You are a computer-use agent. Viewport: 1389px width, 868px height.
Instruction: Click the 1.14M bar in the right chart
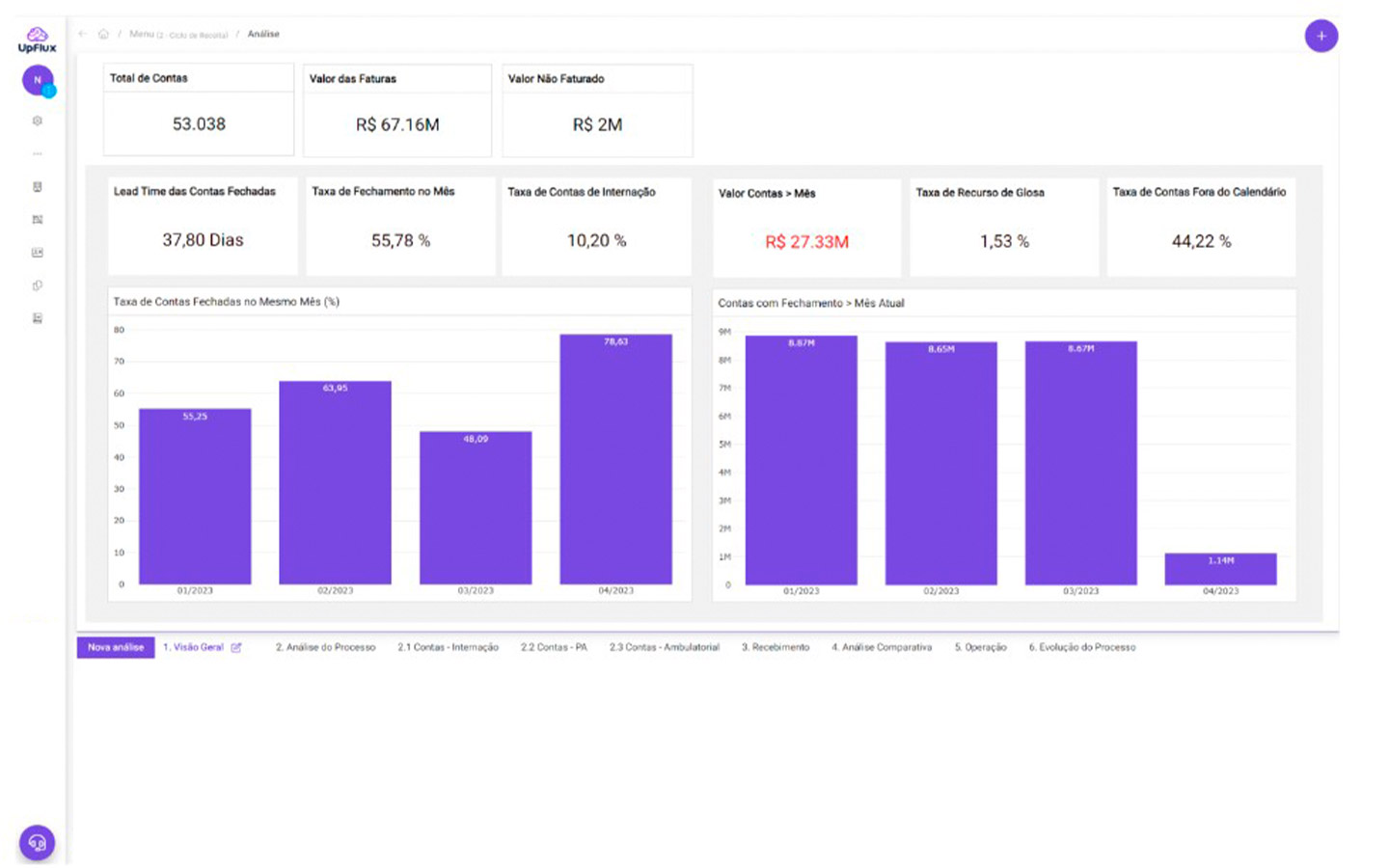click(x=1220, y=569)
